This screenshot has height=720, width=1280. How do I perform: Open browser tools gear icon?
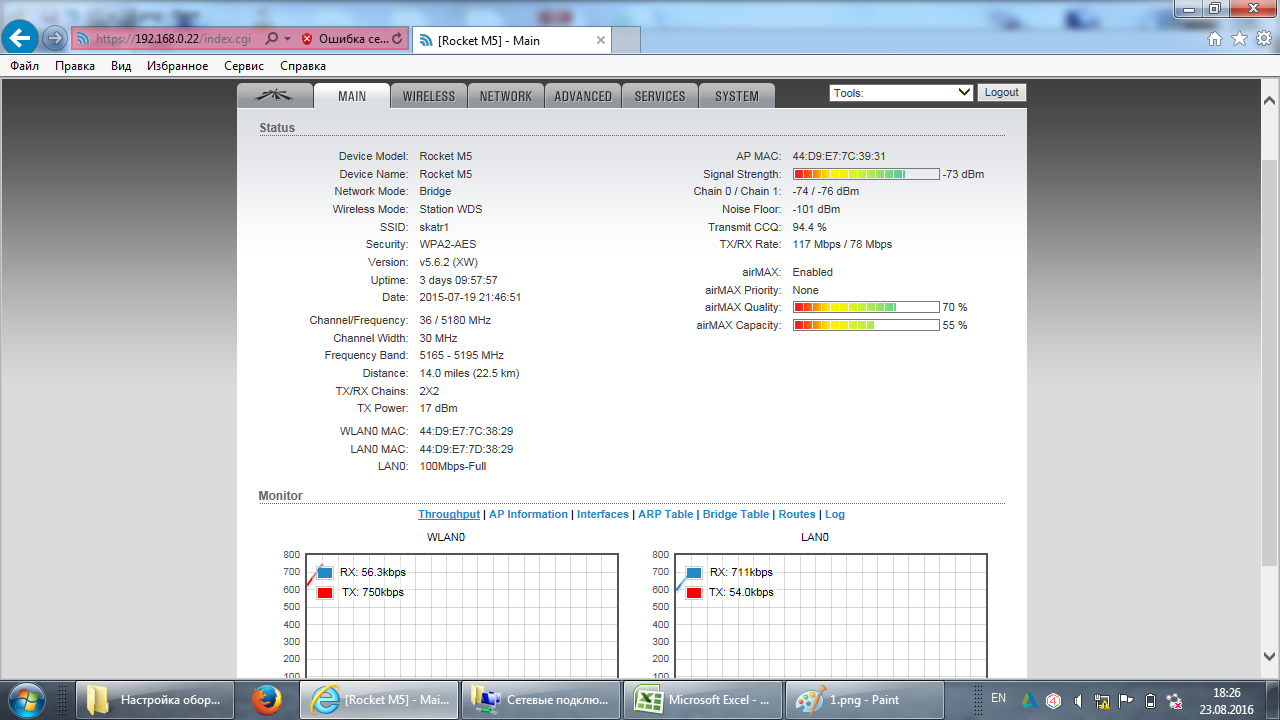coord(1264,39)
